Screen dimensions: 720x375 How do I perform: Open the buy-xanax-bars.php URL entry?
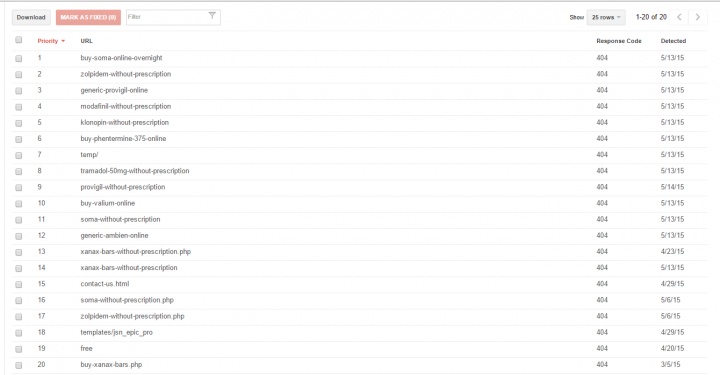pos(111,364)
